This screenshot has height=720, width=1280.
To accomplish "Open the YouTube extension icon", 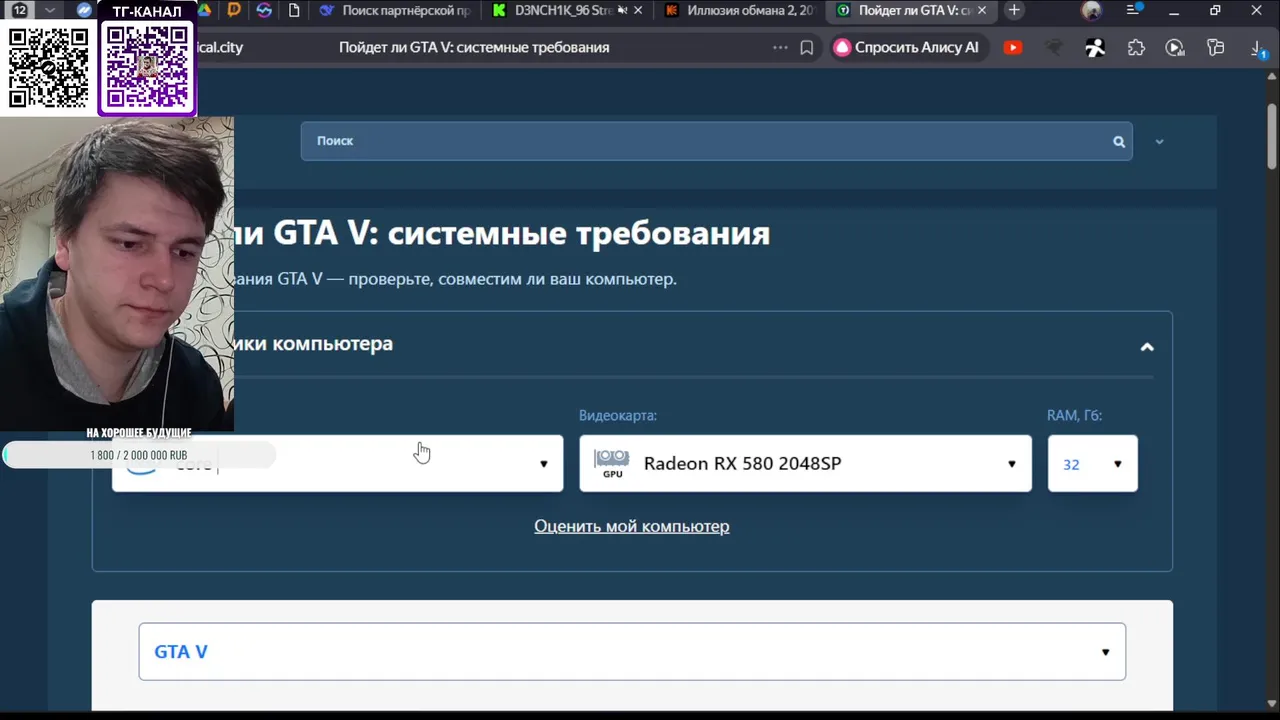I will point(1013,47).
